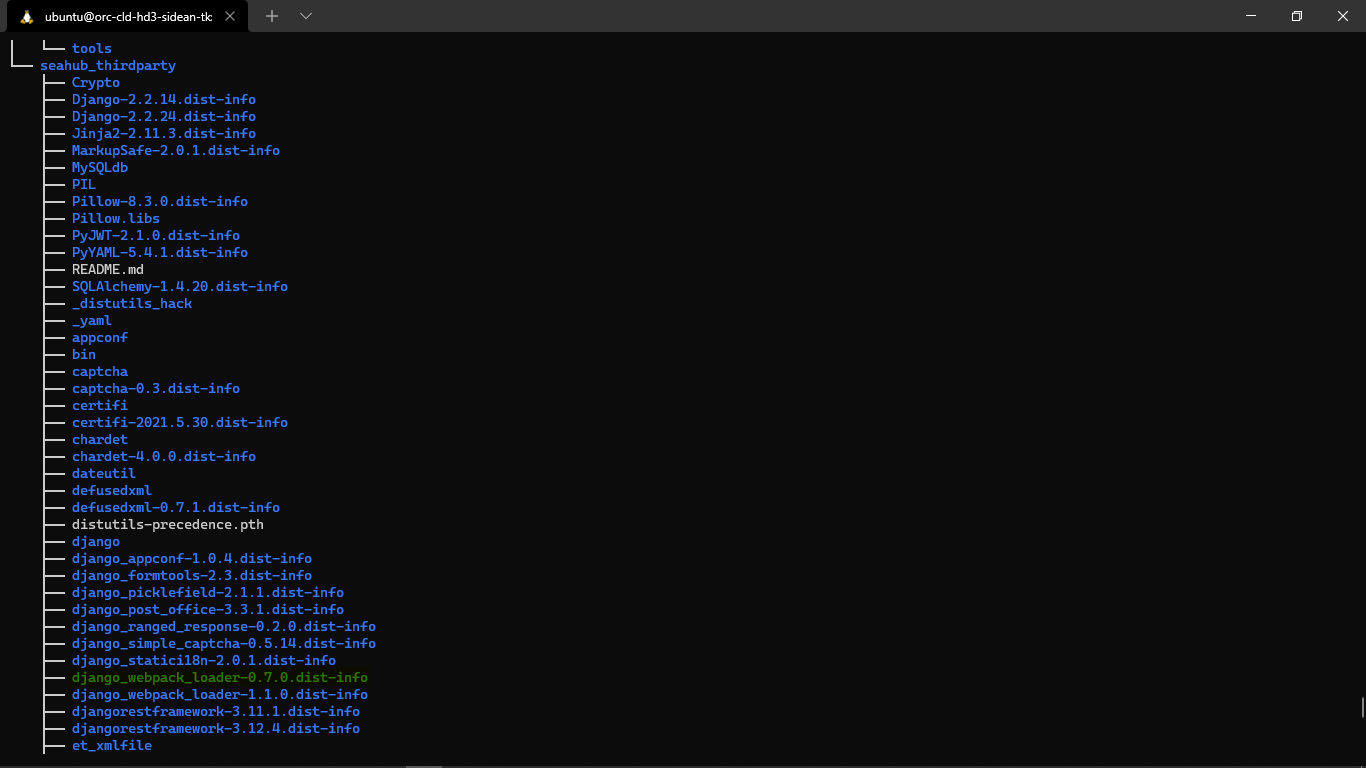Open a new terminal tab with plus button

tap(272, 16)
